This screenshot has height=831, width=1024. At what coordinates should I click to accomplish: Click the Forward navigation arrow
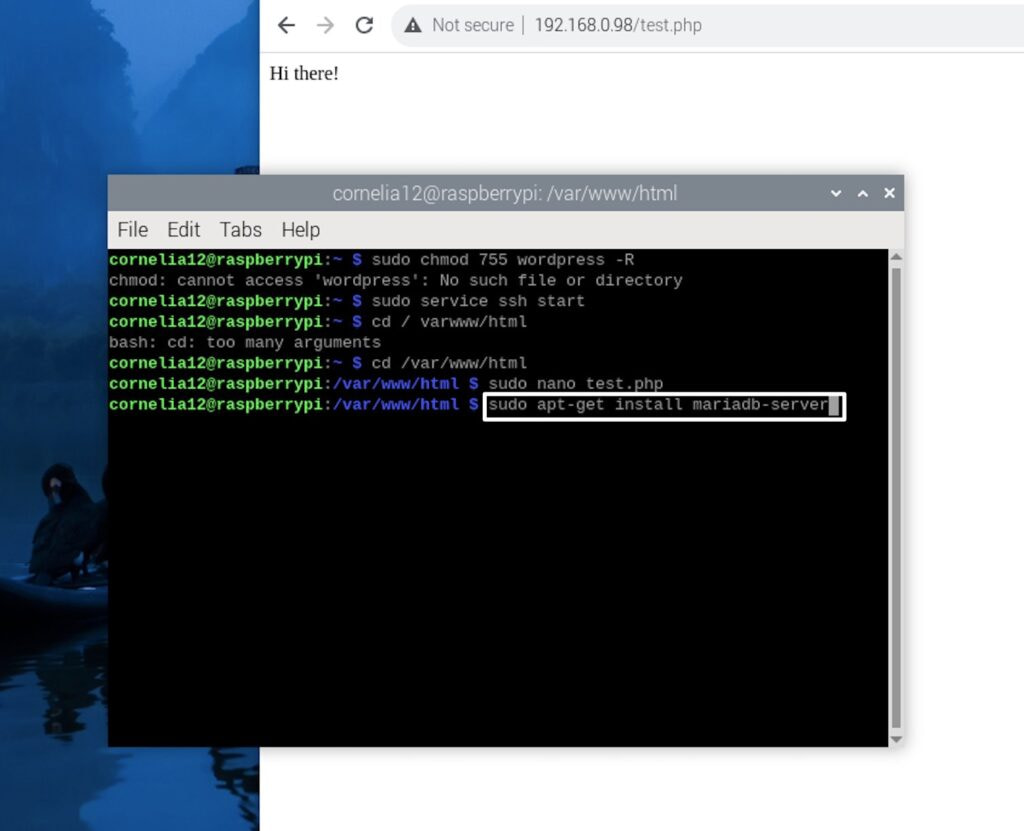click(324, 25)
